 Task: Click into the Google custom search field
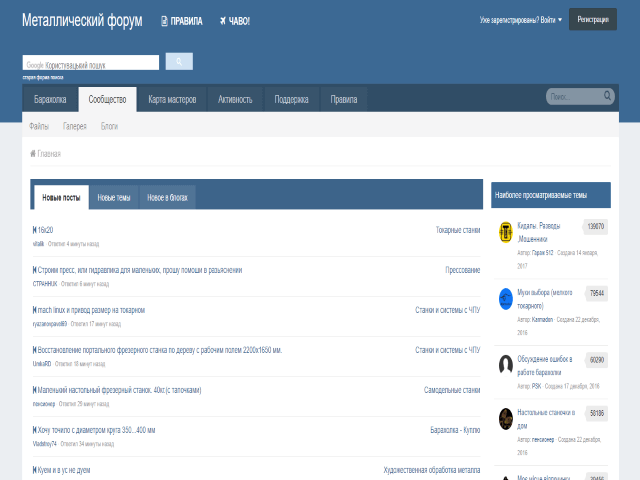click(x=91, y=63)
